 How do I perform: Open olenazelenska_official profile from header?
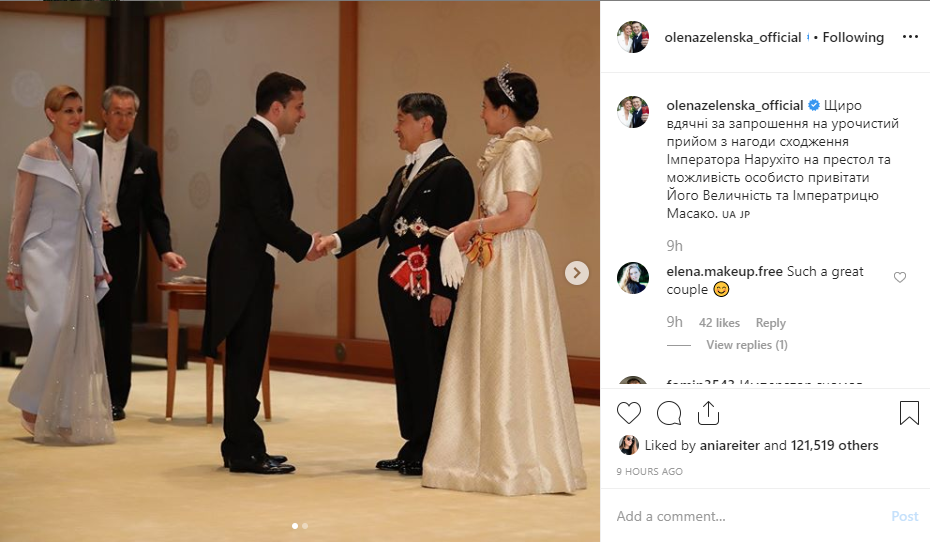pyautogui.click(x=732, y=37)
